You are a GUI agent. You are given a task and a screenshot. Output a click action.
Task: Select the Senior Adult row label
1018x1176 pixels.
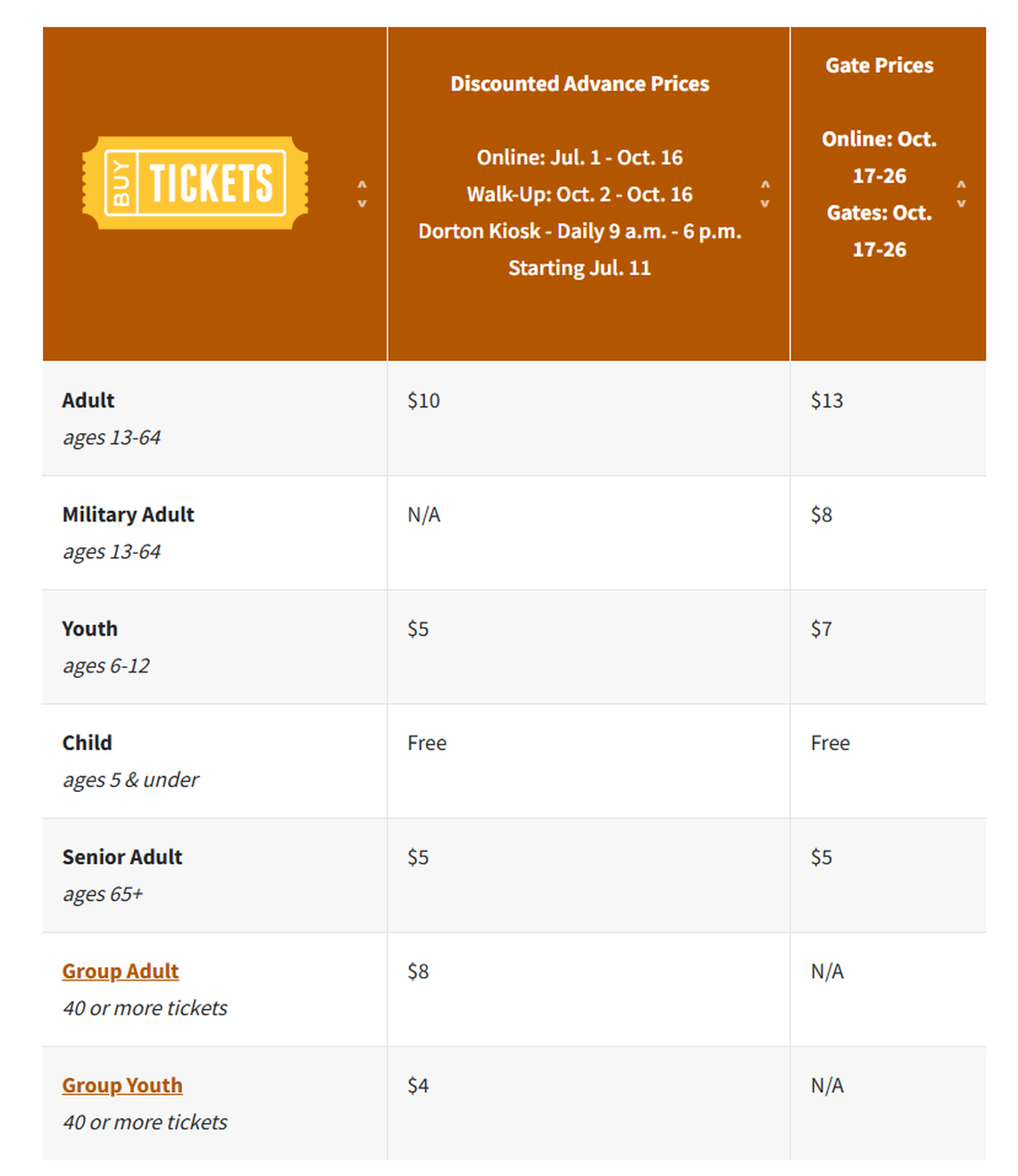tap(122, 857)
